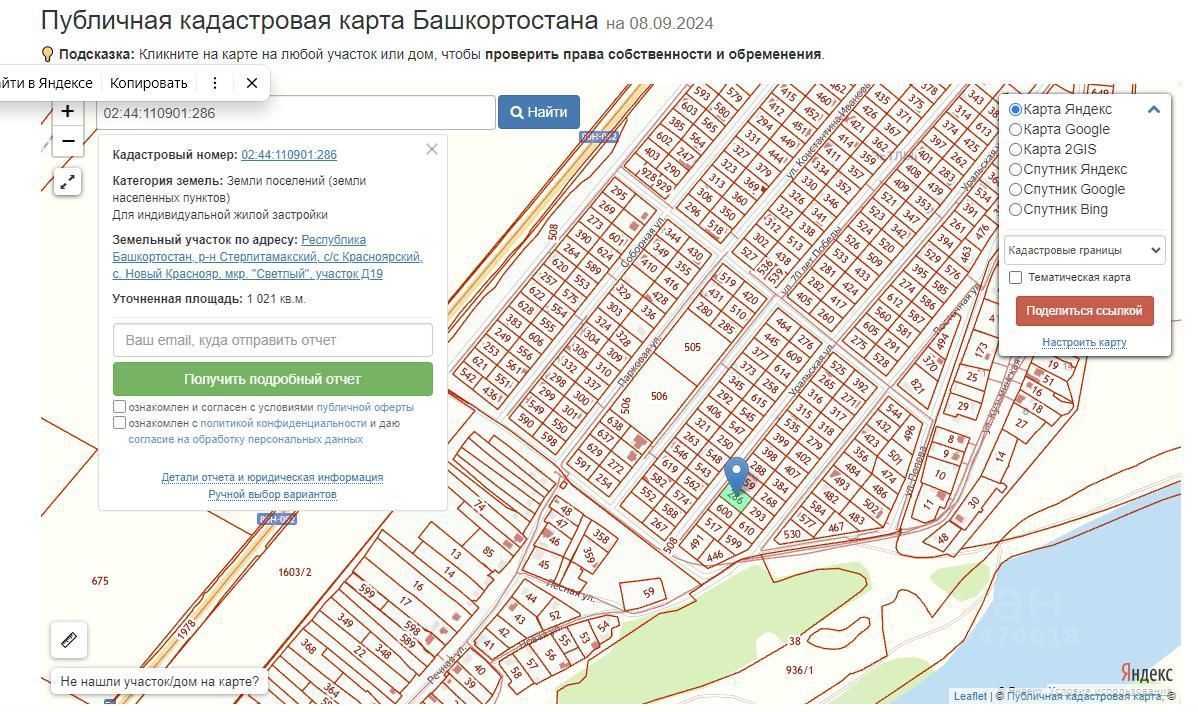The height and width of the screenshot is (712, 1198).
Task: Focus the email input for report
Action: point(273,340)
